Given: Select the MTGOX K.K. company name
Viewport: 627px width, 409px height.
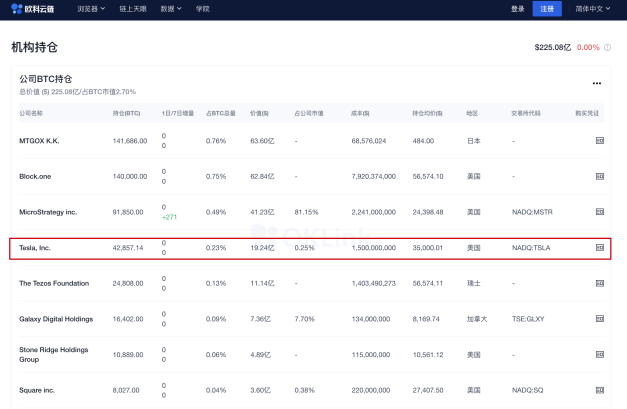Looking at the screenshot, I should point(39,141).
